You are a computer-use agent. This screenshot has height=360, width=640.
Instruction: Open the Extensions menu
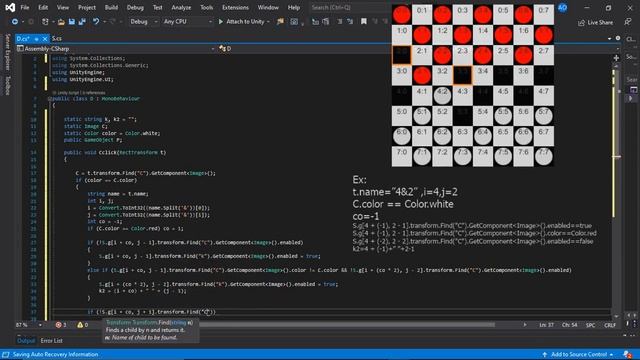click(x=235, y=7)
